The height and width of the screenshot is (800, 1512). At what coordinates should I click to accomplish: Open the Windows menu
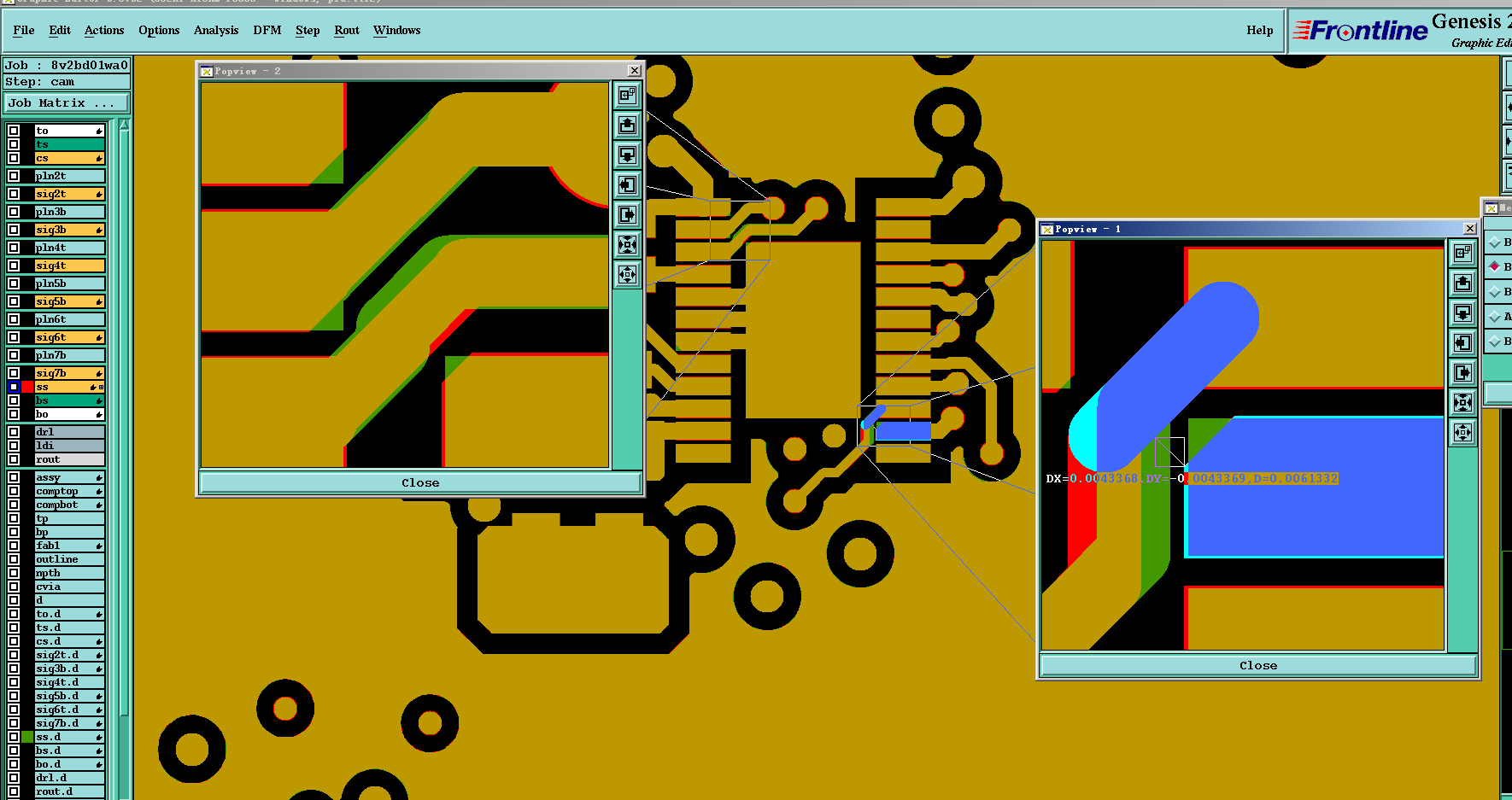pos(397,30)
